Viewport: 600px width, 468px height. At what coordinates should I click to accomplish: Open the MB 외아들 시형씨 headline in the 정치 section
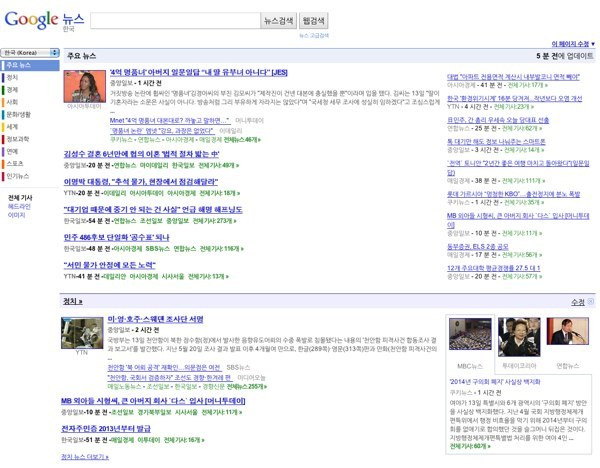pos(153,401)
